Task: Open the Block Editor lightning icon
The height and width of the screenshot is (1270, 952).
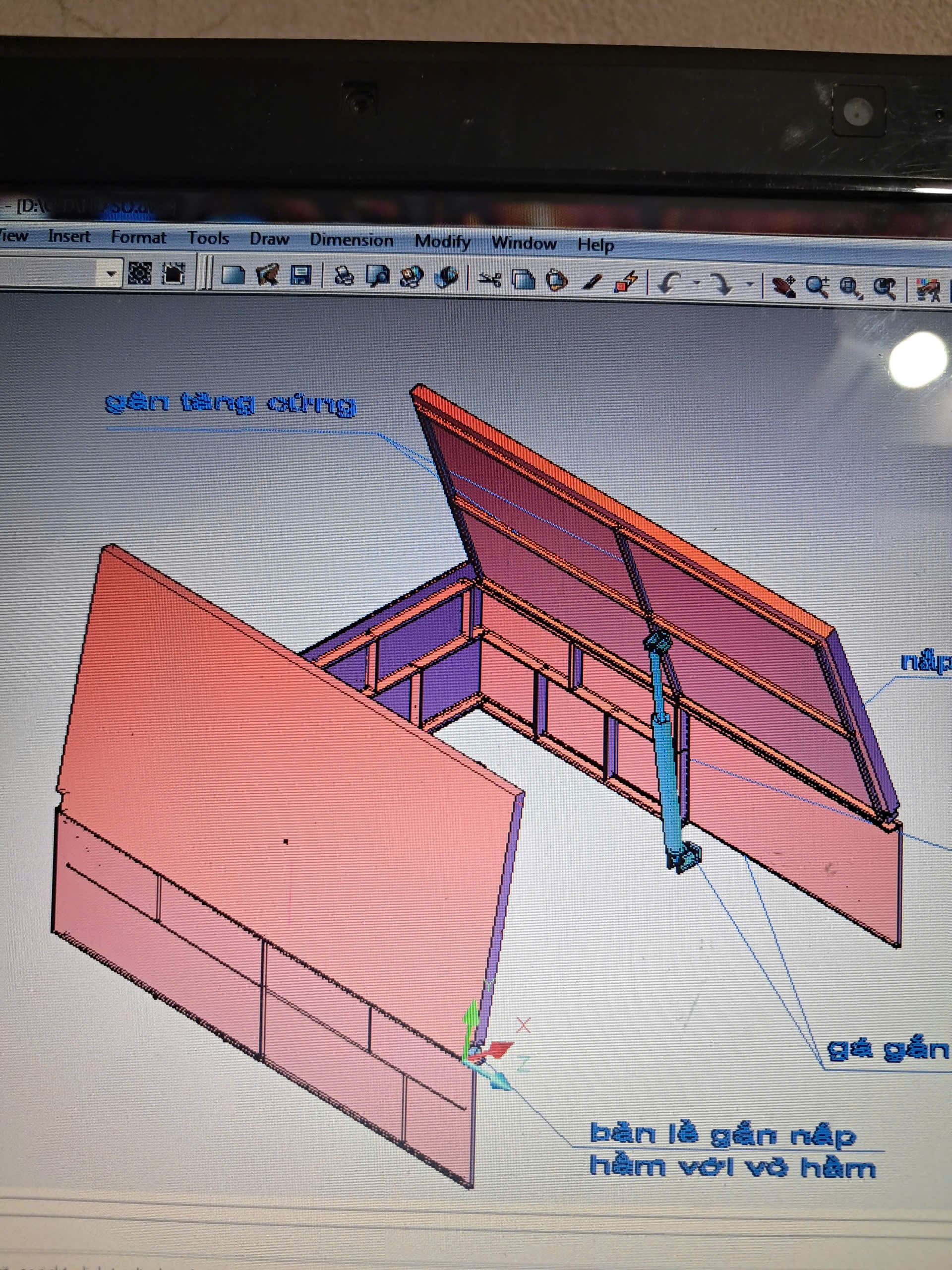Action: click(626, 282)
